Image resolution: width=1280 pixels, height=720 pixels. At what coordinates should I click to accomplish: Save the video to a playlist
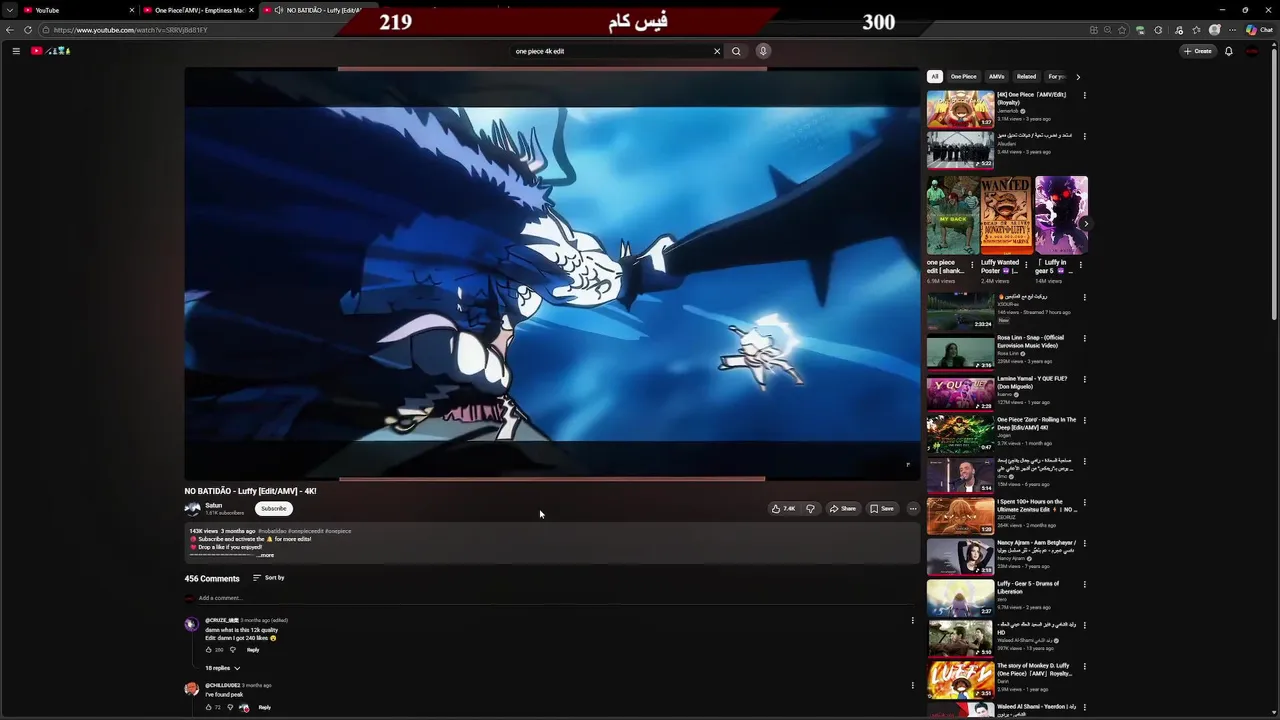click(x=882, y=509)
